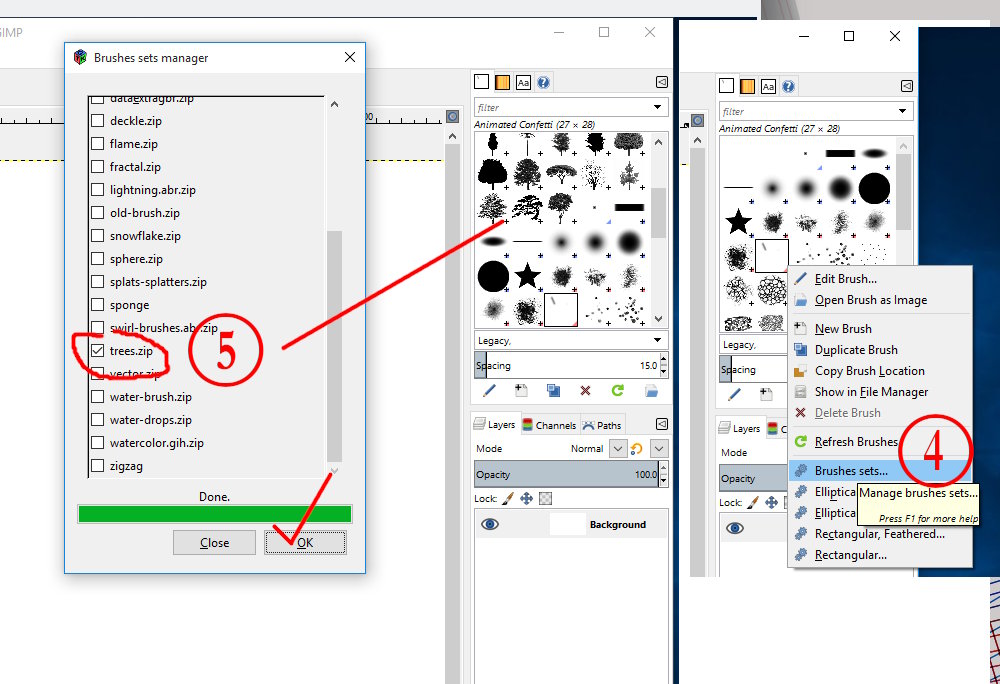1000x684 pixels.
Task: Switch to the Channels tab
Action: point(549,425)
